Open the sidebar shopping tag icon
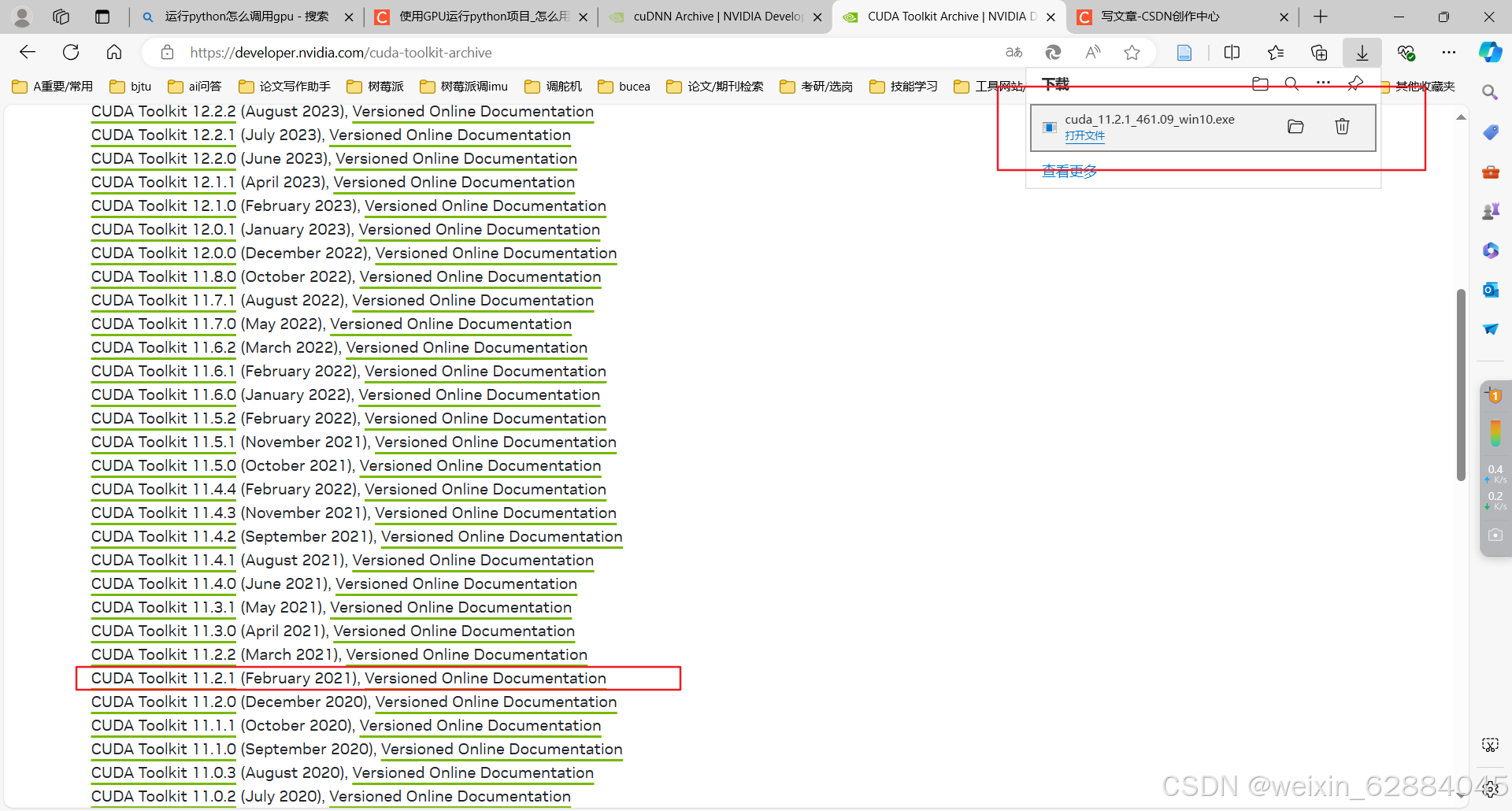1512x811 pixels. 1490,132
